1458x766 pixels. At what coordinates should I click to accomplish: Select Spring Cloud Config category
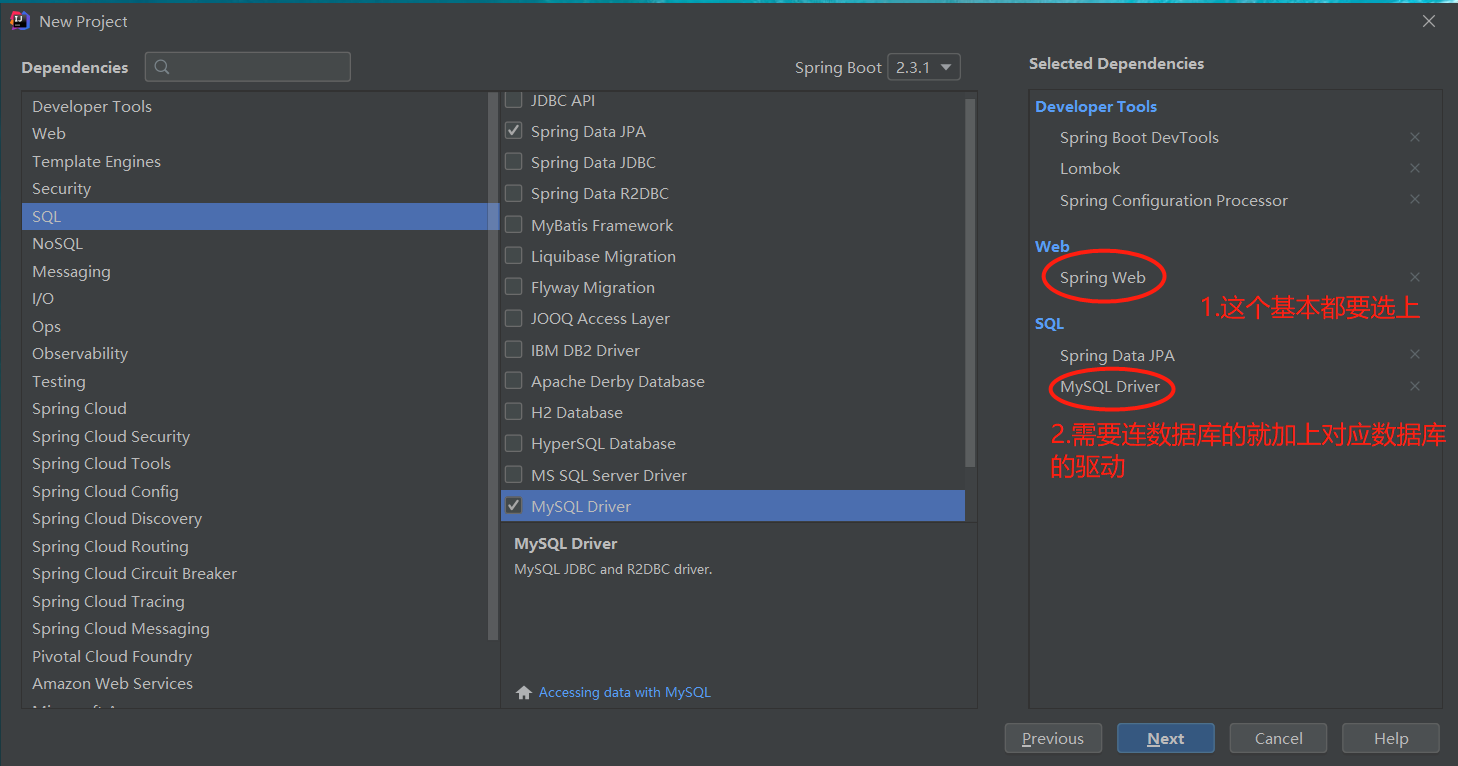pyautogui.click(x=255, y=491)
